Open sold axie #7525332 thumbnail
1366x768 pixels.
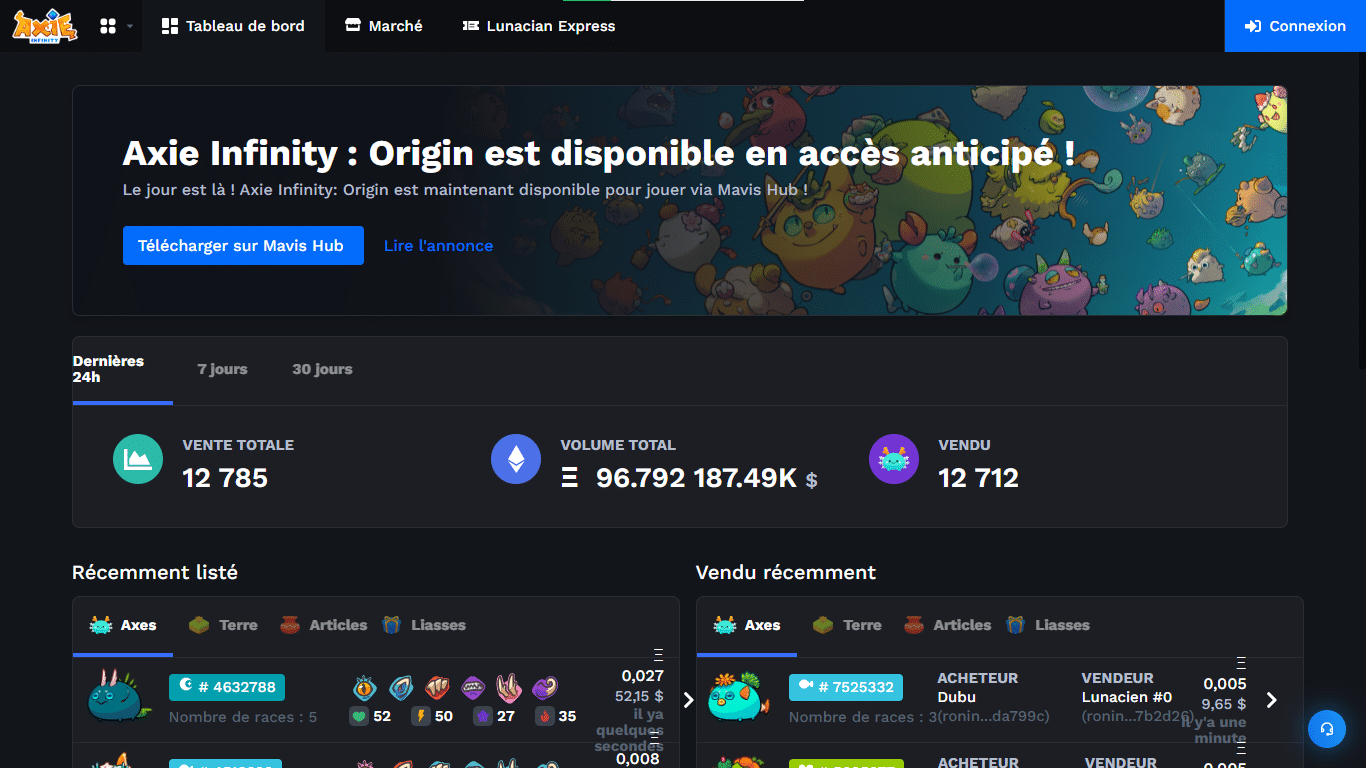740,696
